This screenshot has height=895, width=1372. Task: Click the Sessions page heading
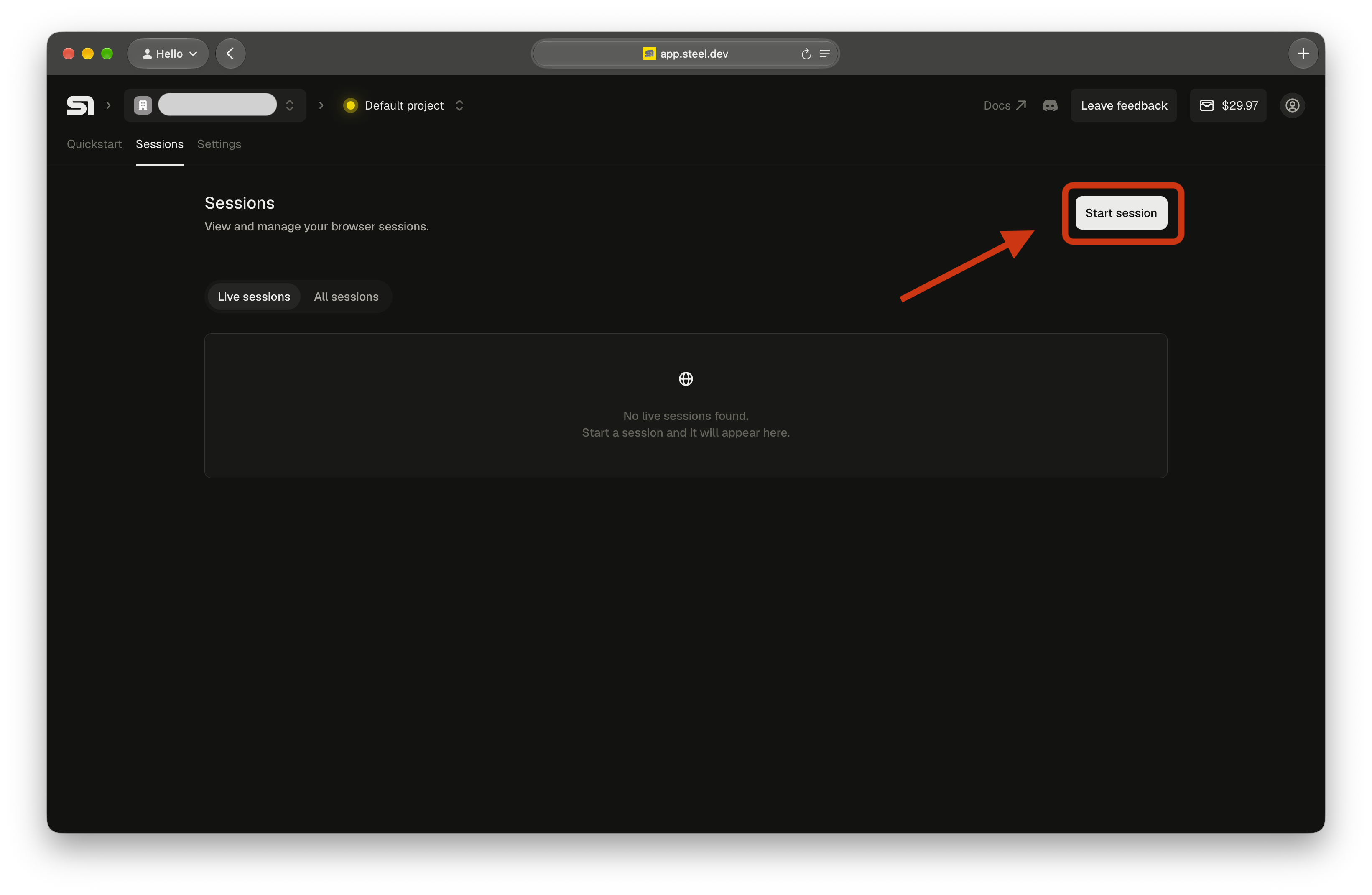pos(239,203)
